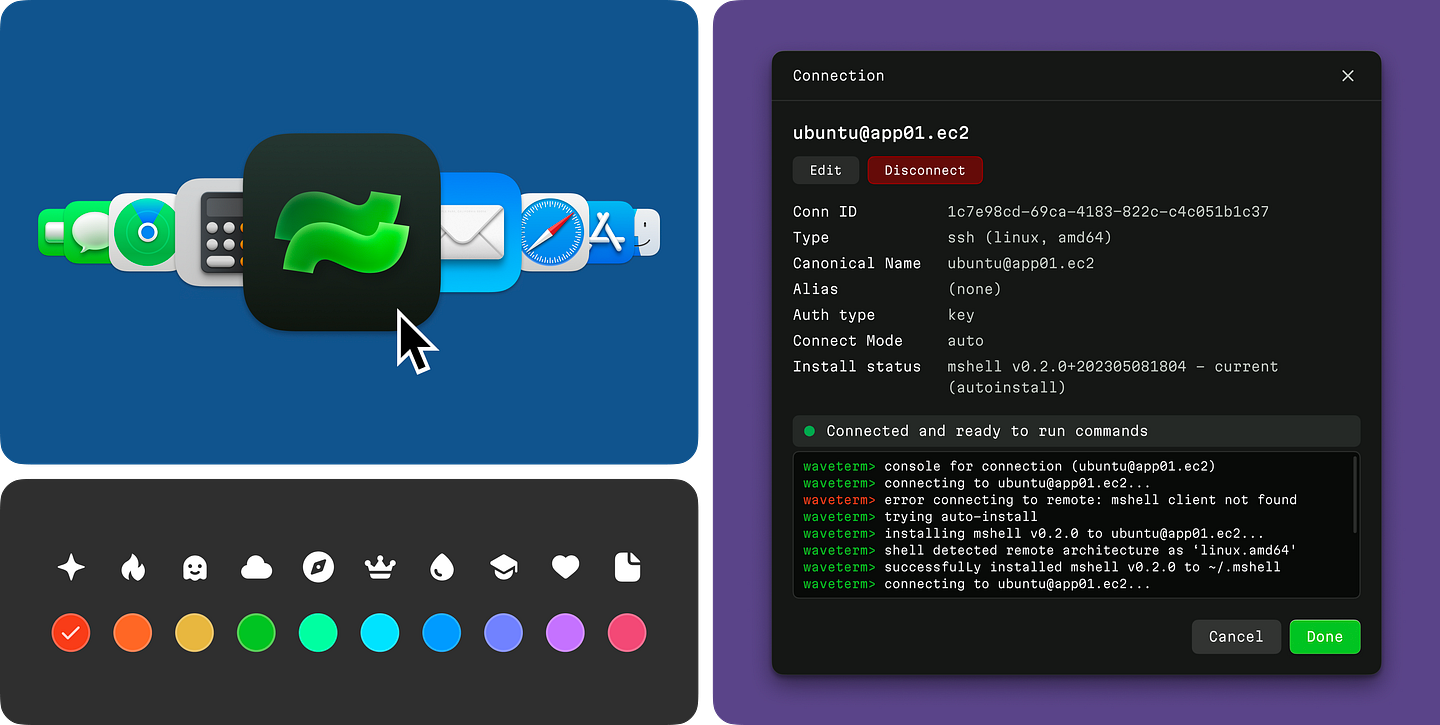Pick the mint color swatch
The height and width of the screenshot is (725, 1440).
pos(318,633)
